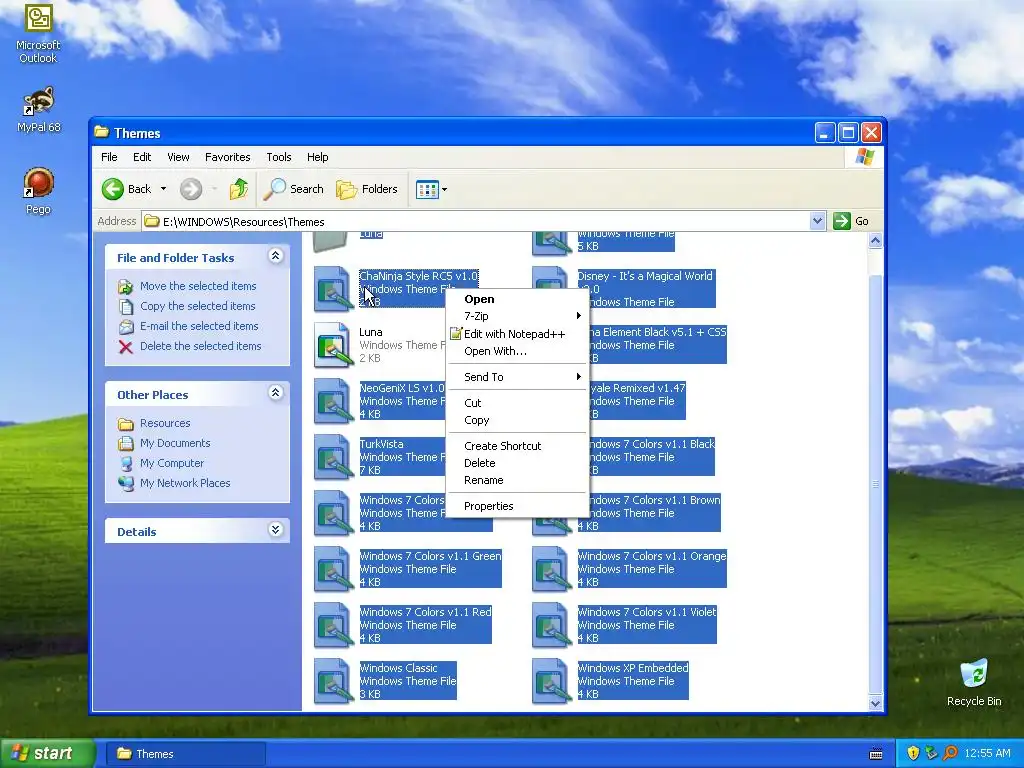
Task: Open the Microsoft Outlook desktop shortcut
Action: point(38,33)
